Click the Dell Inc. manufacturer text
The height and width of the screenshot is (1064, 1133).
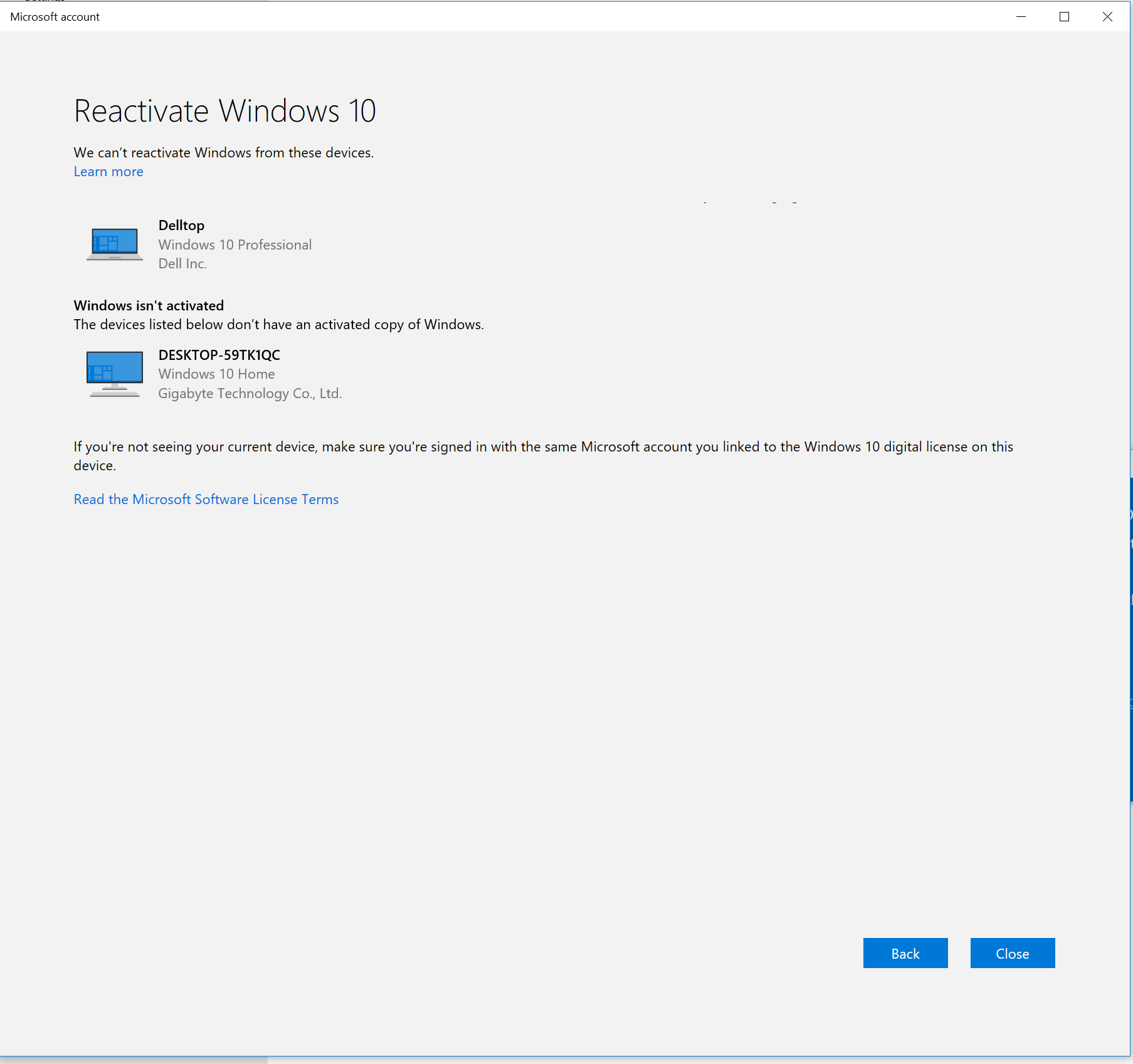(182, 264)
